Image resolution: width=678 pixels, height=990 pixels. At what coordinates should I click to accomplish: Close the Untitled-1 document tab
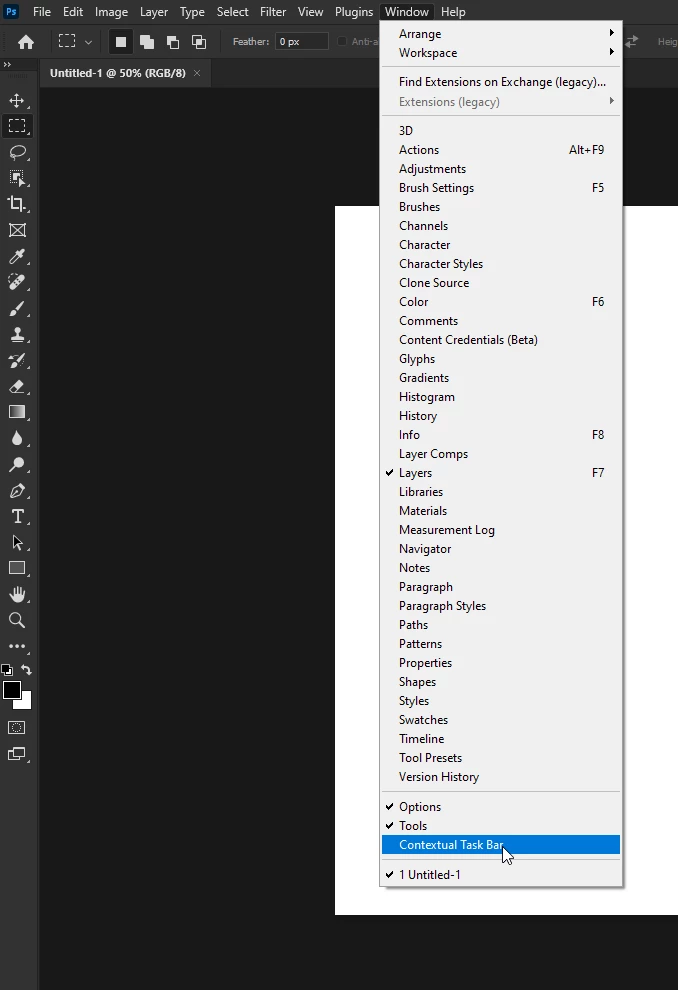tap(197, 73)
